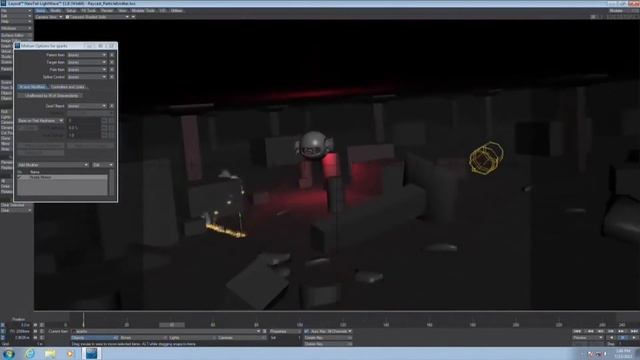Open the File dropdown menu
This screenshot has width=640, height=360.
[16, 11]
